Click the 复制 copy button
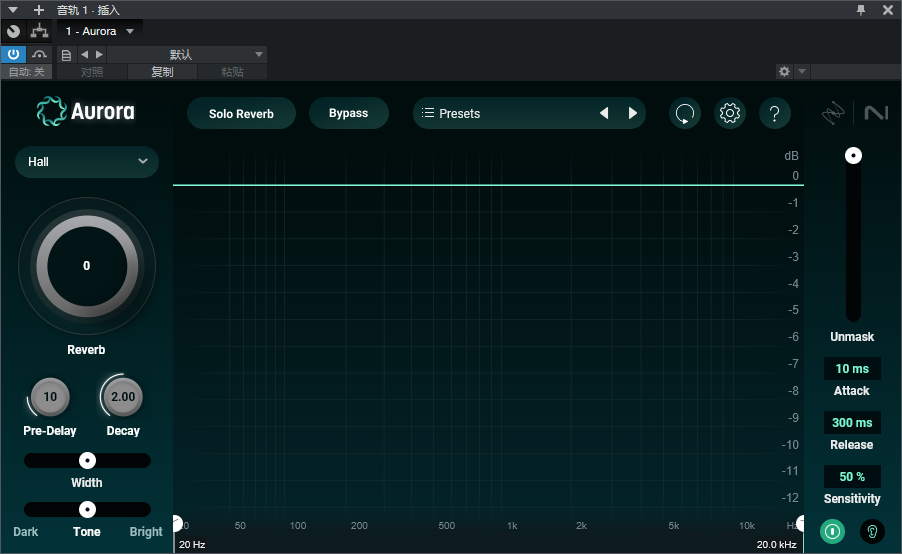Screen dimensions: 902x554 [162, 72]
